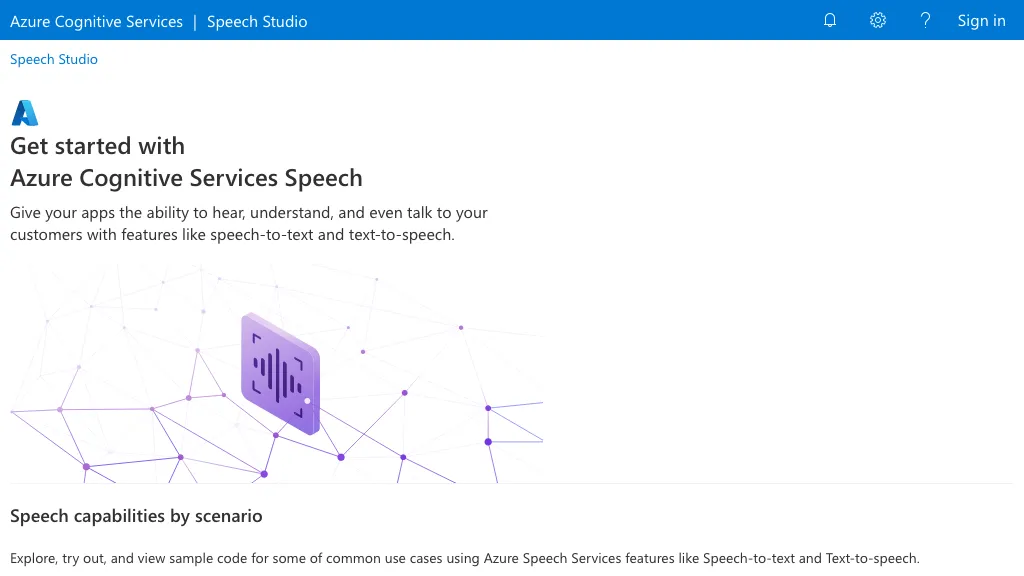Click the speech-to-text description paragraph
This screenshot has height=576, width=1024.
248,223
